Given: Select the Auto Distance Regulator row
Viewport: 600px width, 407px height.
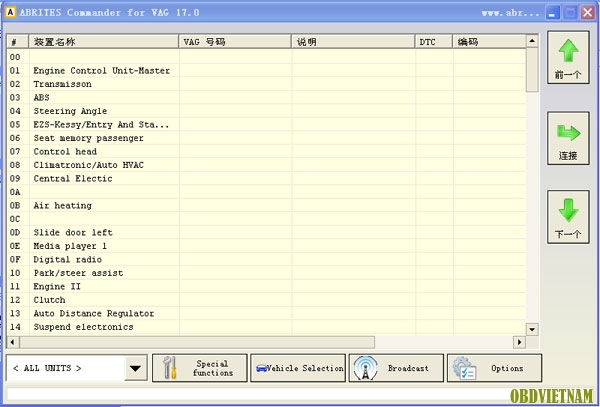Looking at the screenshot, I should [266, 313].
